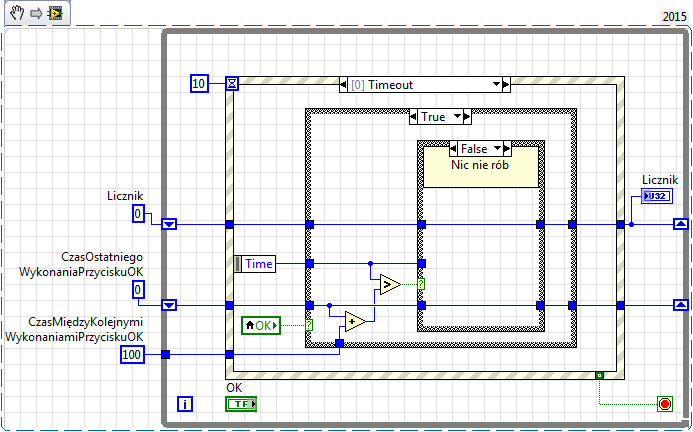693x432 pixels.
Task: Click the timeout constant 10
Action: 199,83
